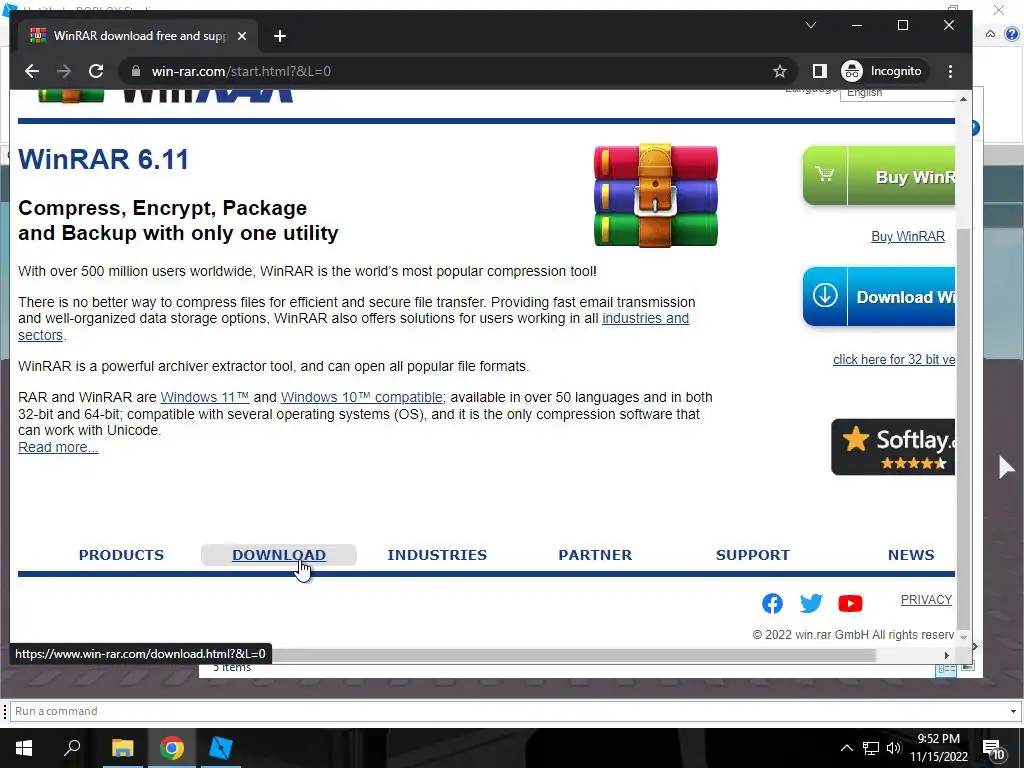
Task: Open Chrome's three-dot menu
Action: click(x=950, y=71)
